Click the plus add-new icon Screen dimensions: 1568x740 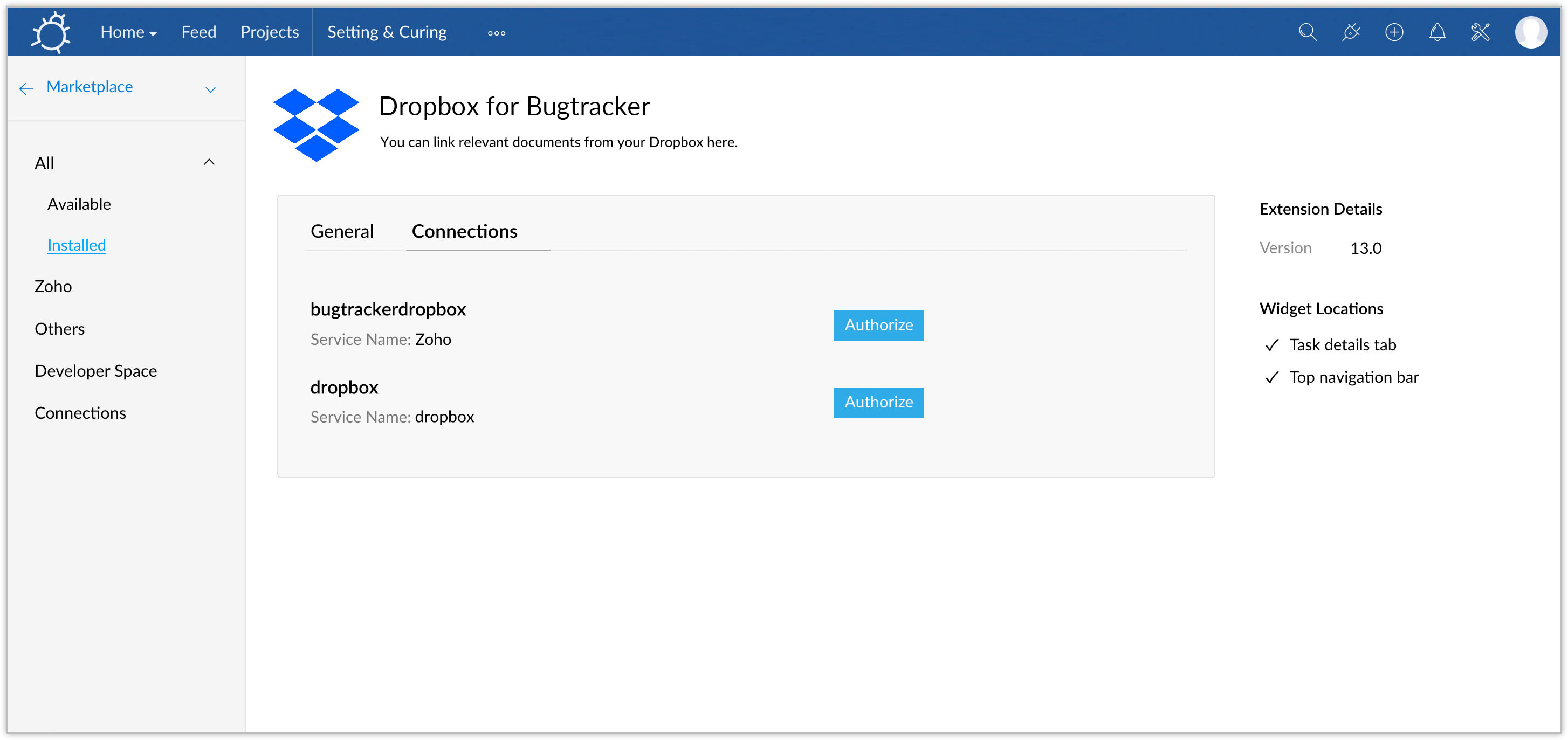click(1394, 32)
